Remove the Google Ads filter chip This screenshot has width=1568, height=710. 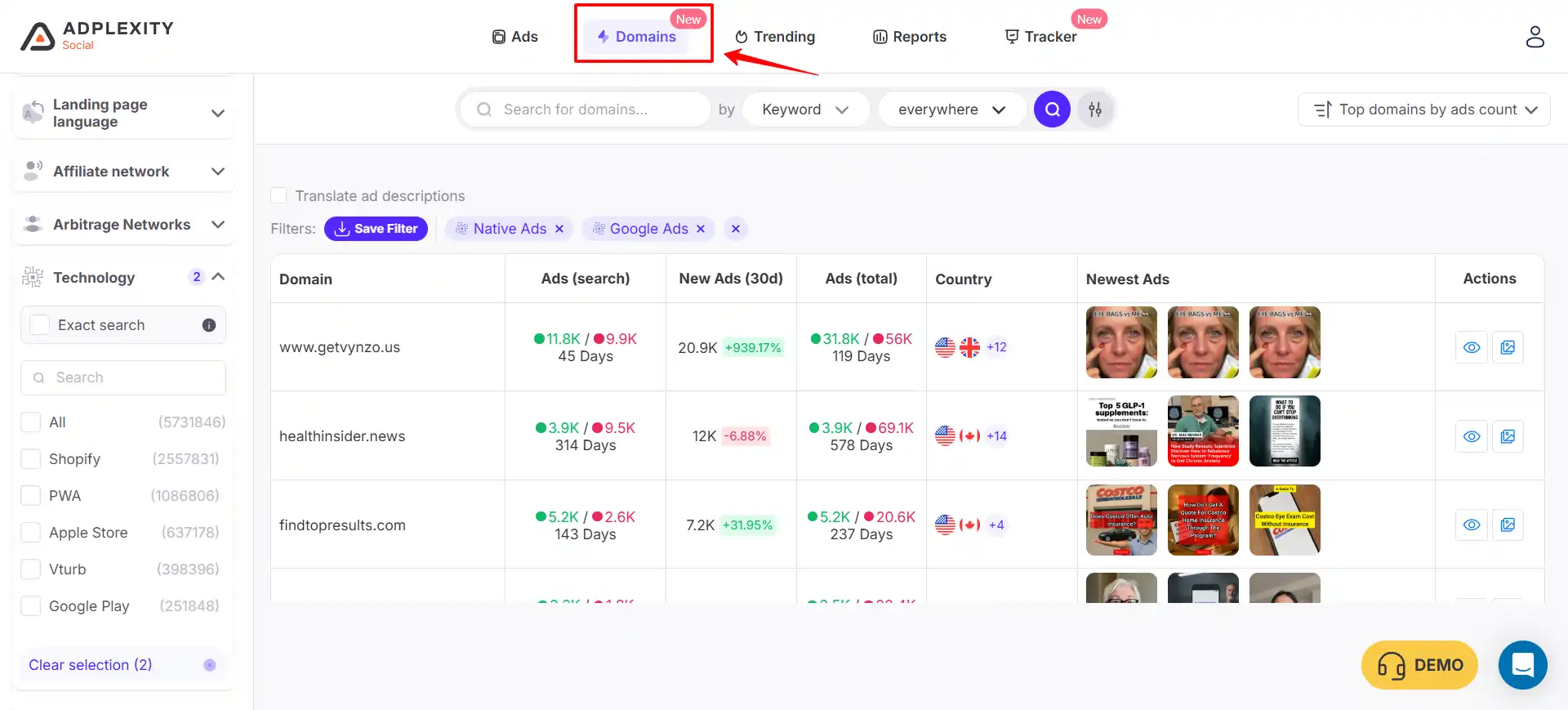point(701,229)
